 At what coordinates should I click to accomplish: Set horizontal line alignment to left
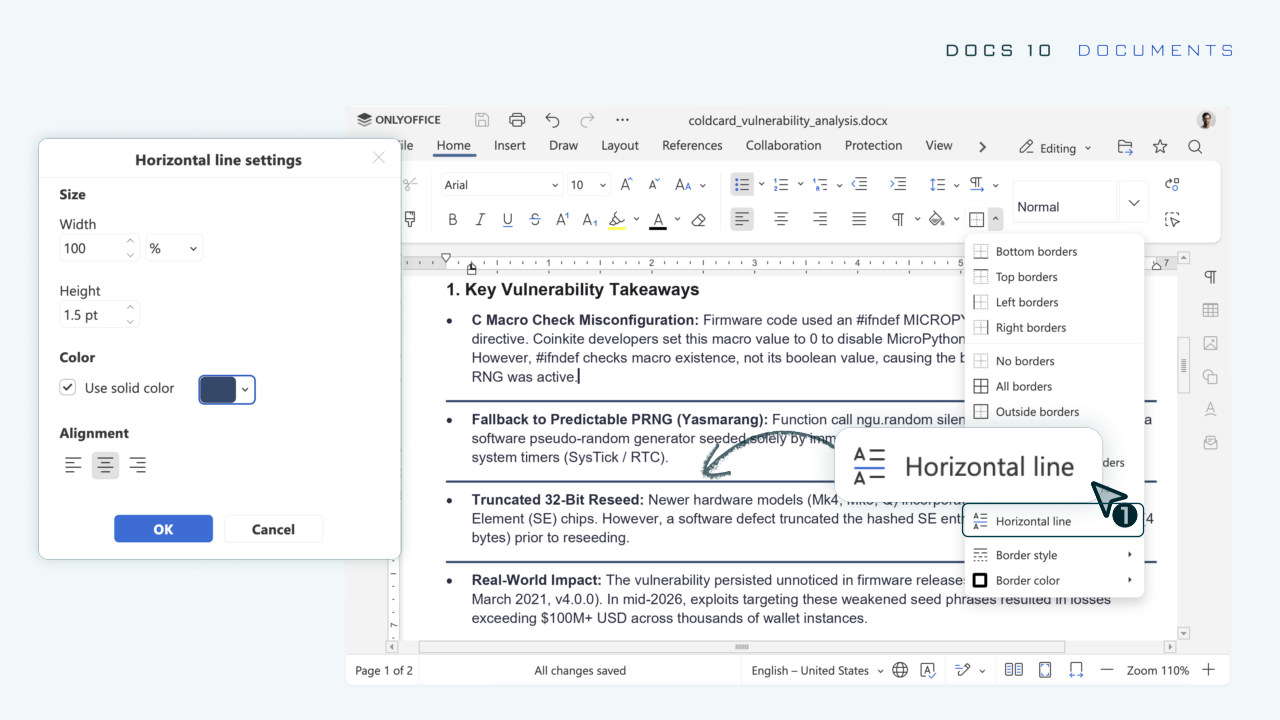point(73,465)
